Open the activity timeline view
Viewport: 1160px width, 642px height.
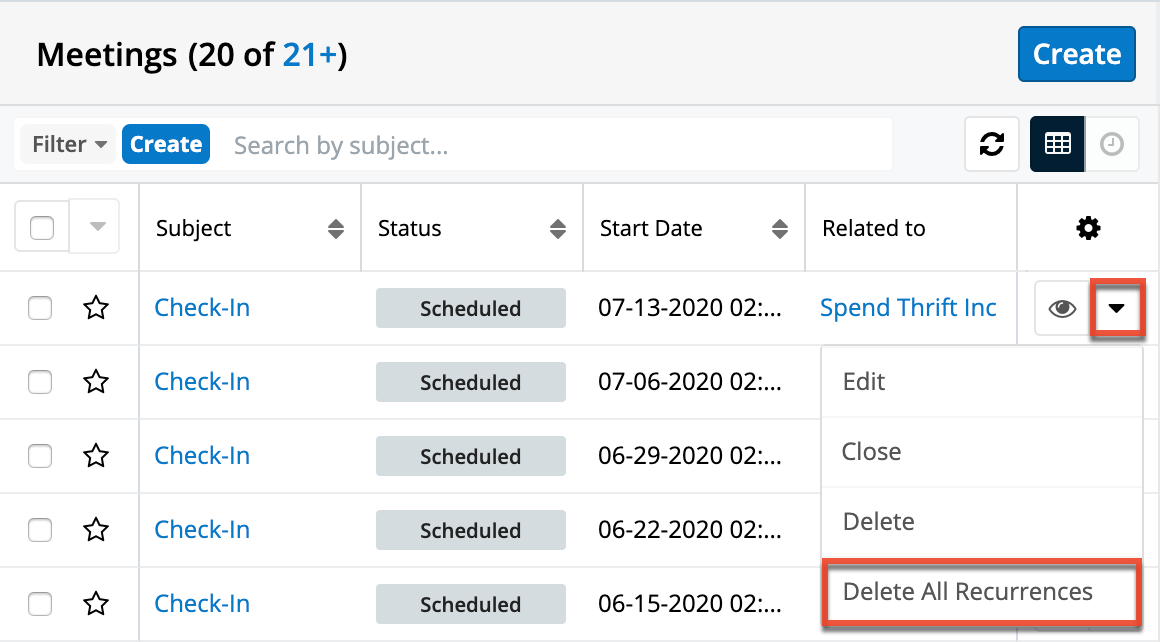[1113, 144]
